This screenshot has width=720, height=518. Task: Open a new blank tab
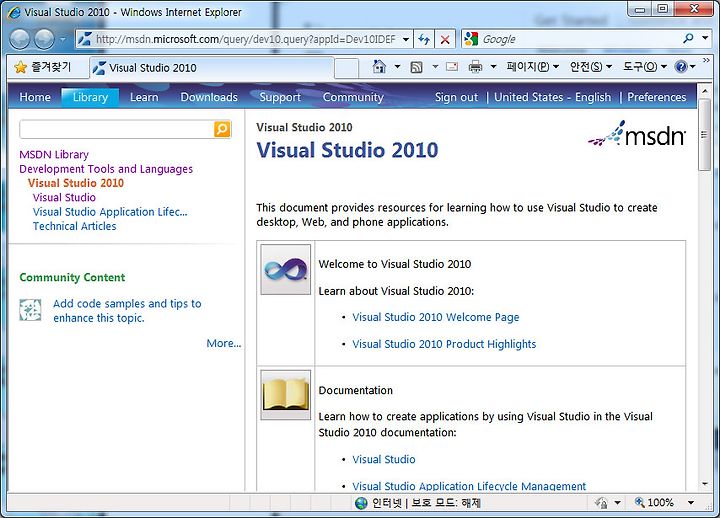pos(346,68)
